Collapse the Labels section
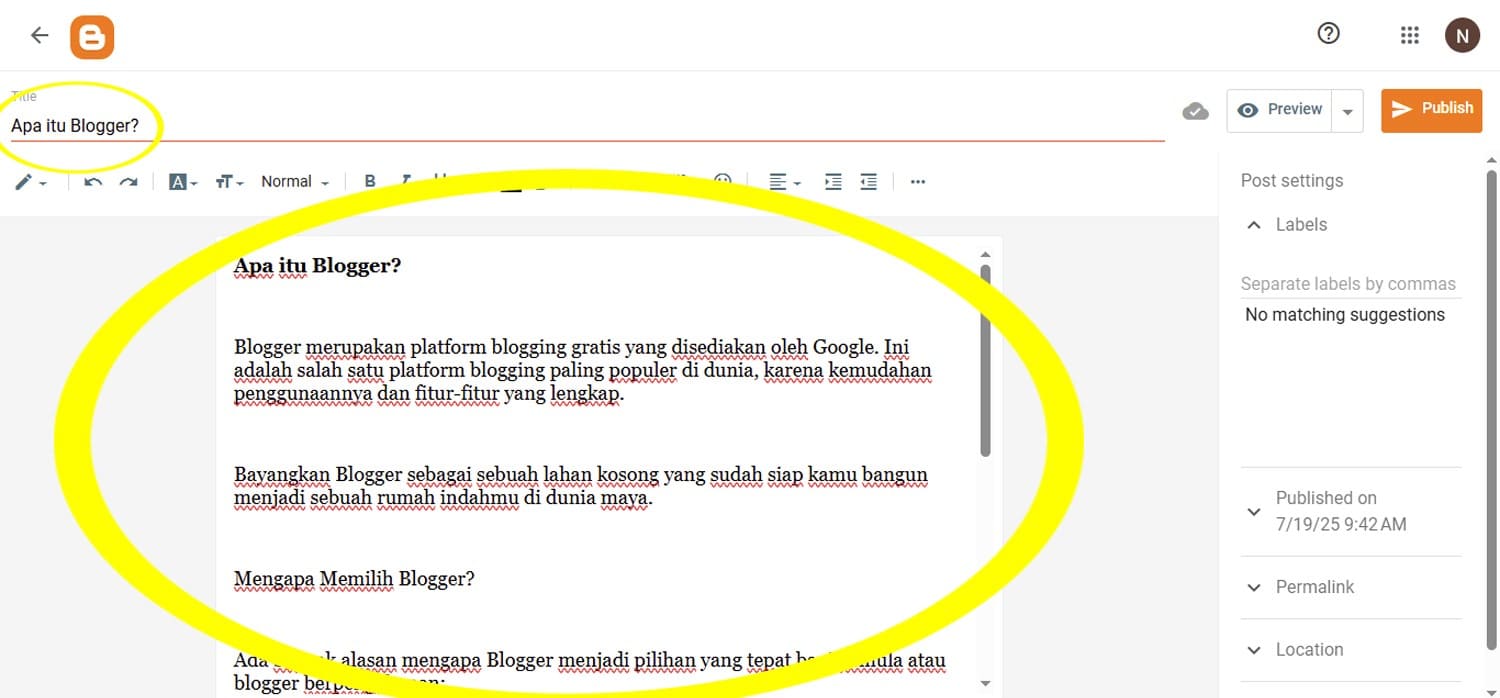Screen dimensions: 1500x698 point(1254,225)
